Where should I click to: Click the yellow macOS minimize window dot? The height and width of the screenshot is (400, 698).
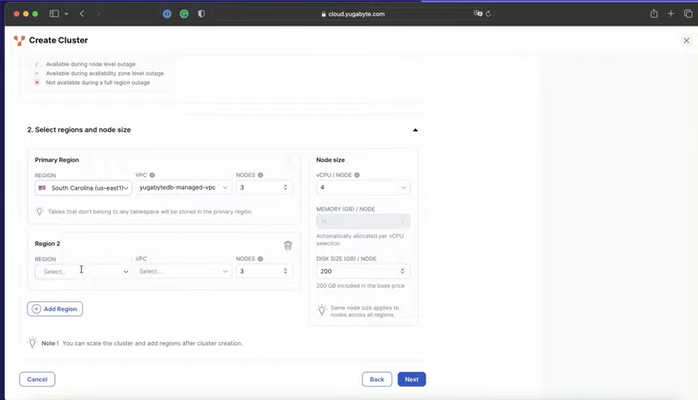26,14
